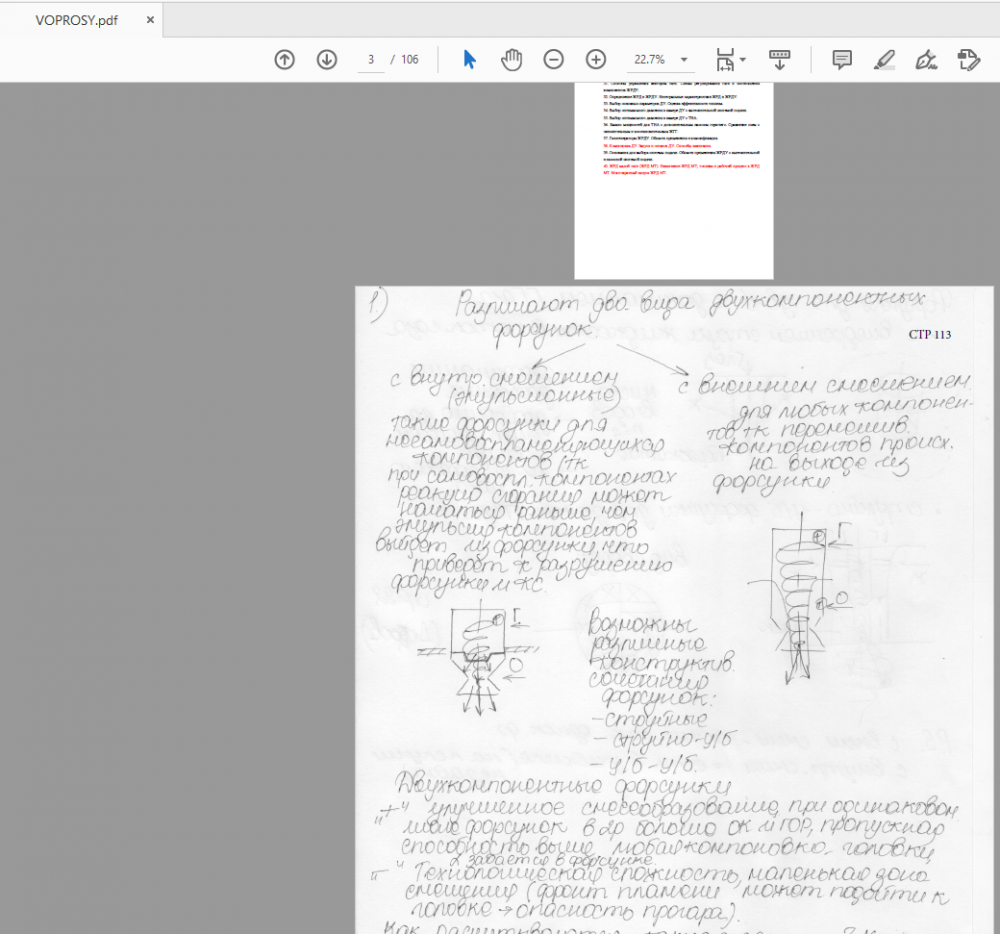Close the VOPROSY.pdf tab

151,20
